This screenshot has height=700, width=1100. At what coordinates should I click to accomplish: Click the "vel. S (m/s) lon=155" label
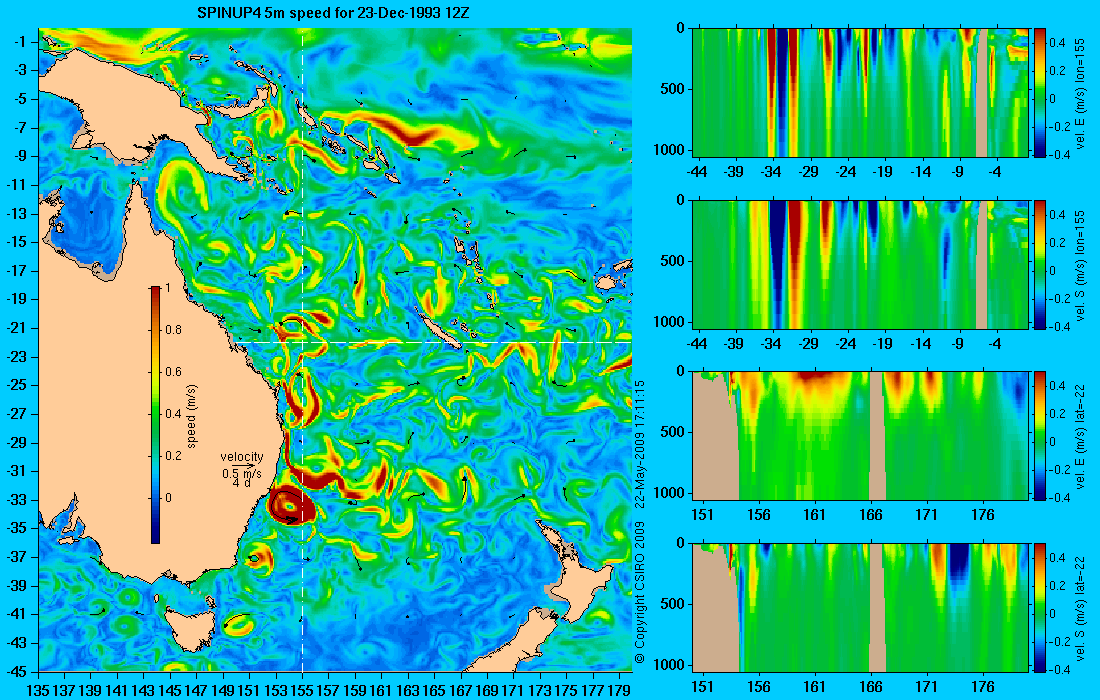click(1081, 264)
